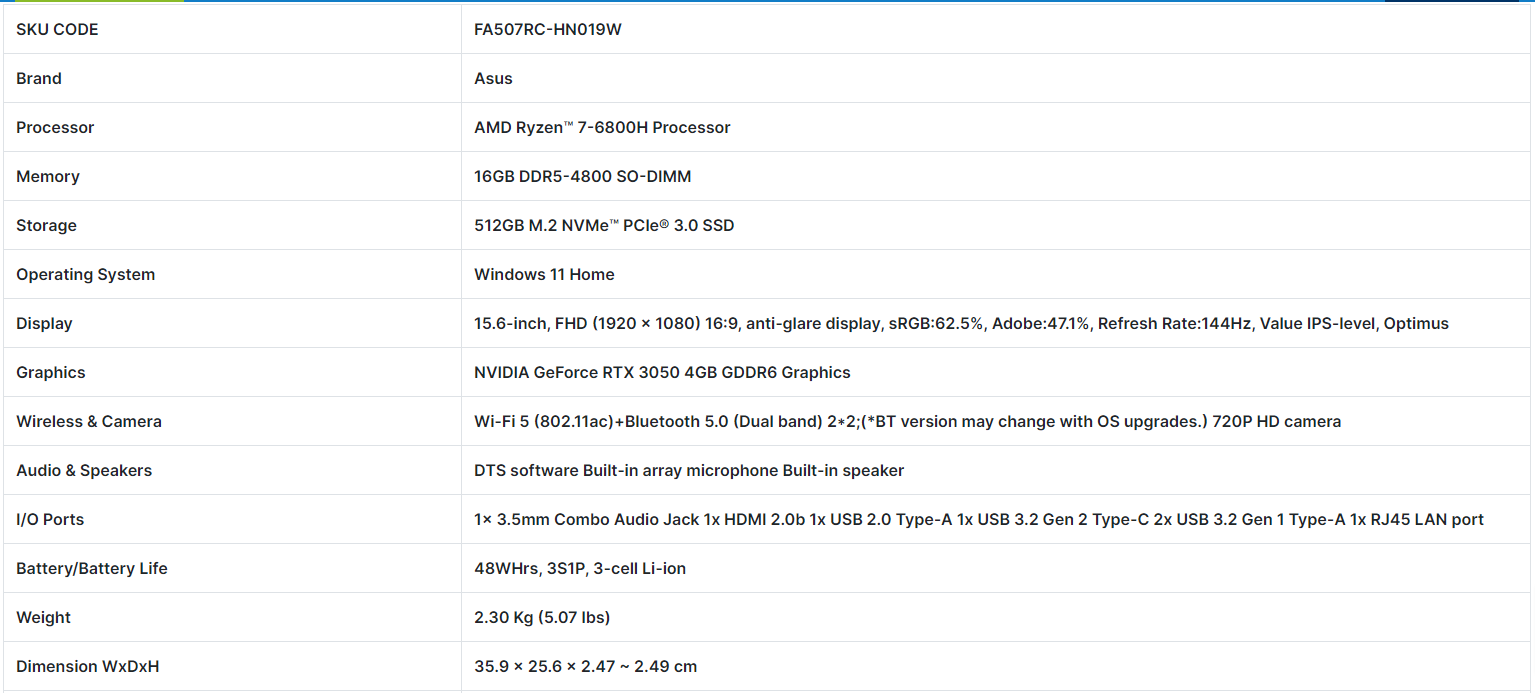Select the Windows 11 Home value
Image resolution: width=1535 pixels, height=693 pixels.
(544, 275)
